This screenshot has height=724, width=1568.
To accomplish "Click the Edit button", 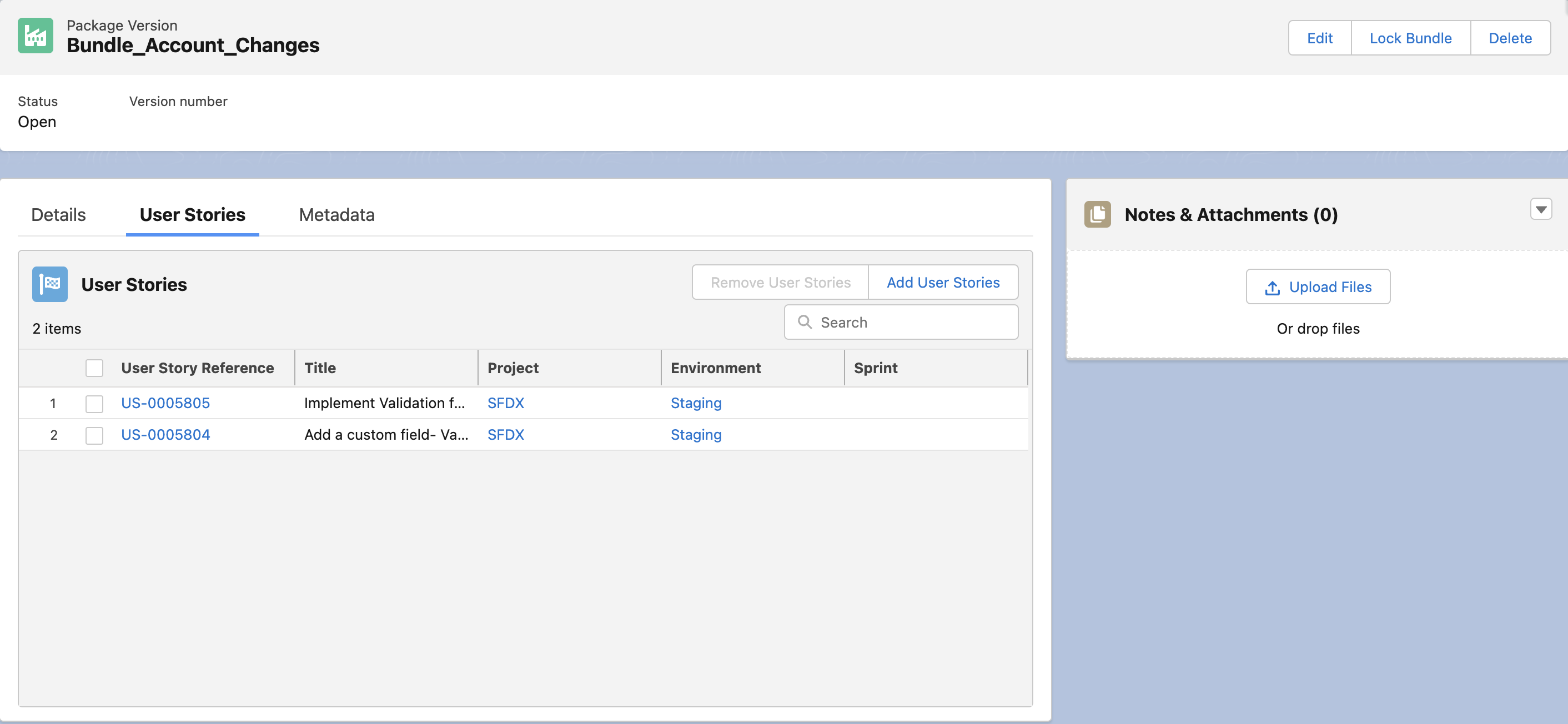I will (x=1320, y=37).
